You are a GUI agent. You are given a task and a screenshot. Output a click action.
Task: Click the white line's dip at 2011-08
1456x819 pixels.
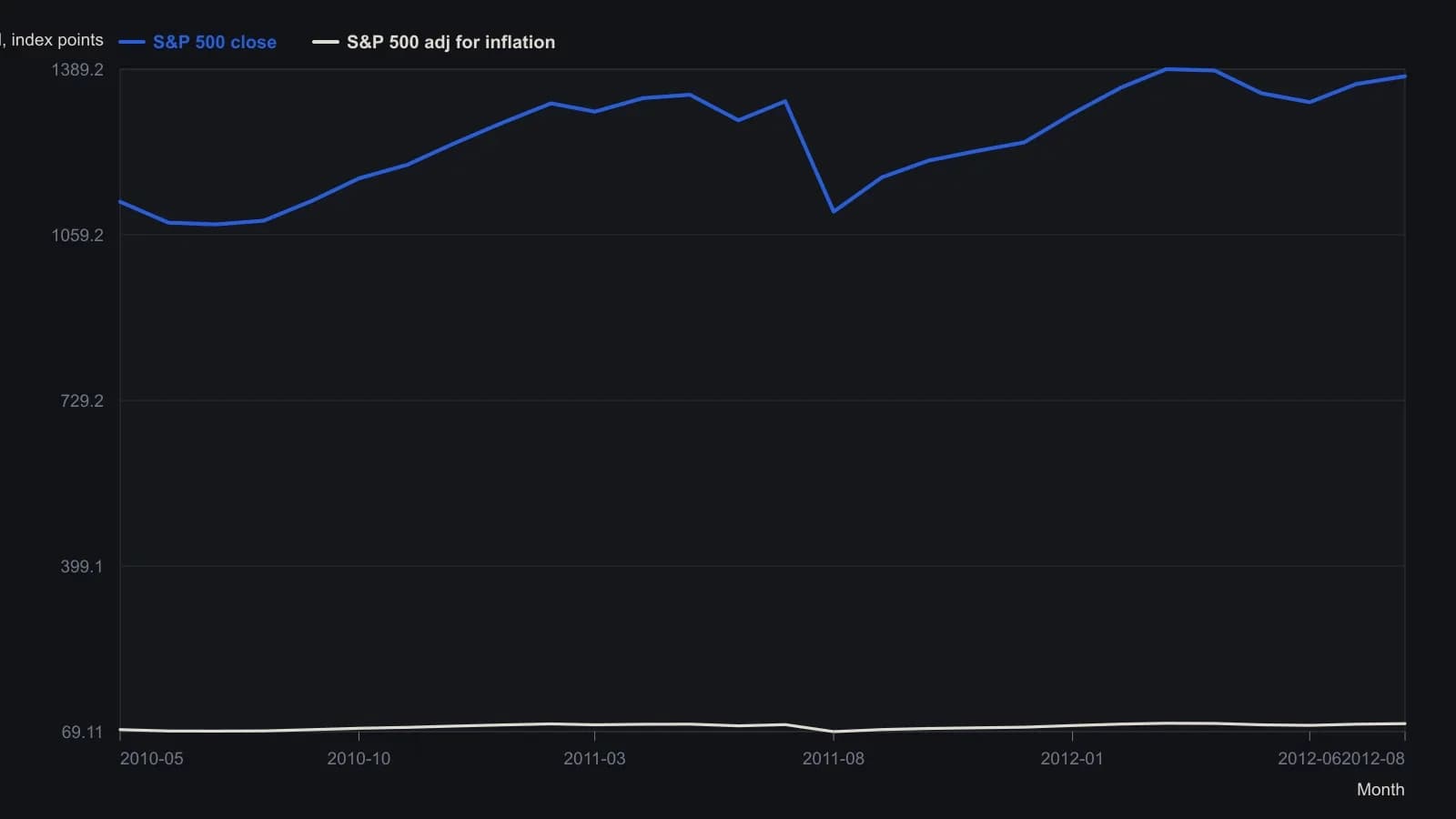[x=834, y=732]
